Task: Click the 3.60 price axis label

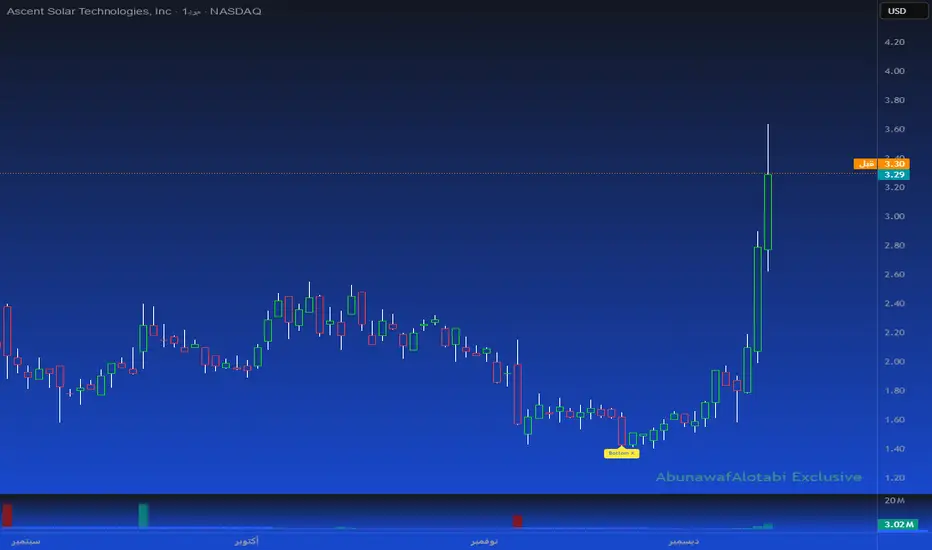Action: click(894, 129)
